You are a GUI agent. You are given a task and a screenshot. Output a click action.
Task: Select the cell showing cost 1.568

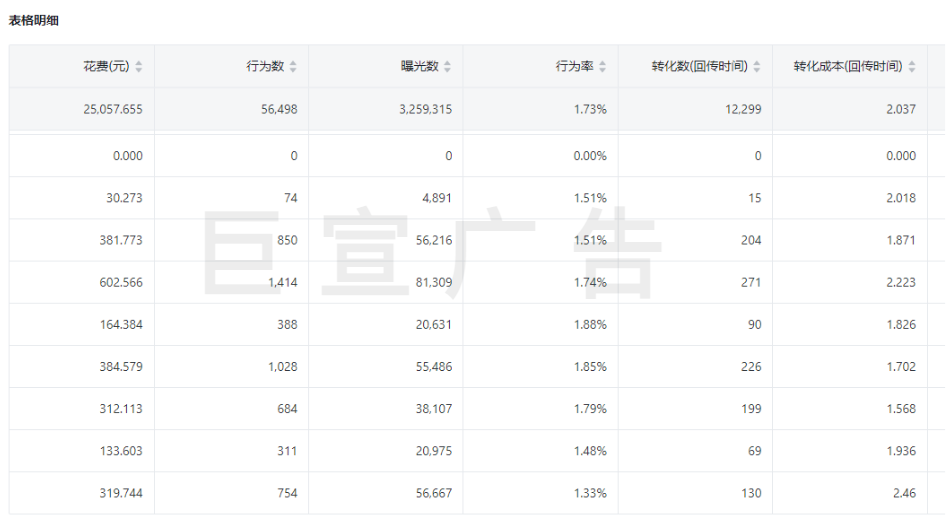tap(900, 409)
